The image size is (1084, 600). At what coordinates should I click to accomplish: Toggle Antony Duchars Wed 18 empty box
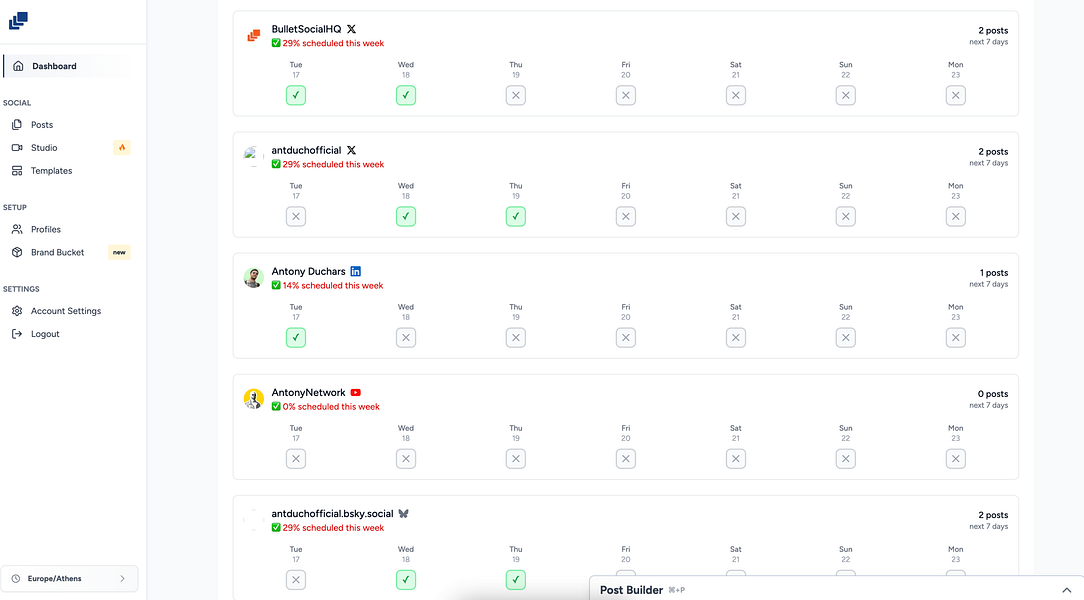tap(406, 337)
